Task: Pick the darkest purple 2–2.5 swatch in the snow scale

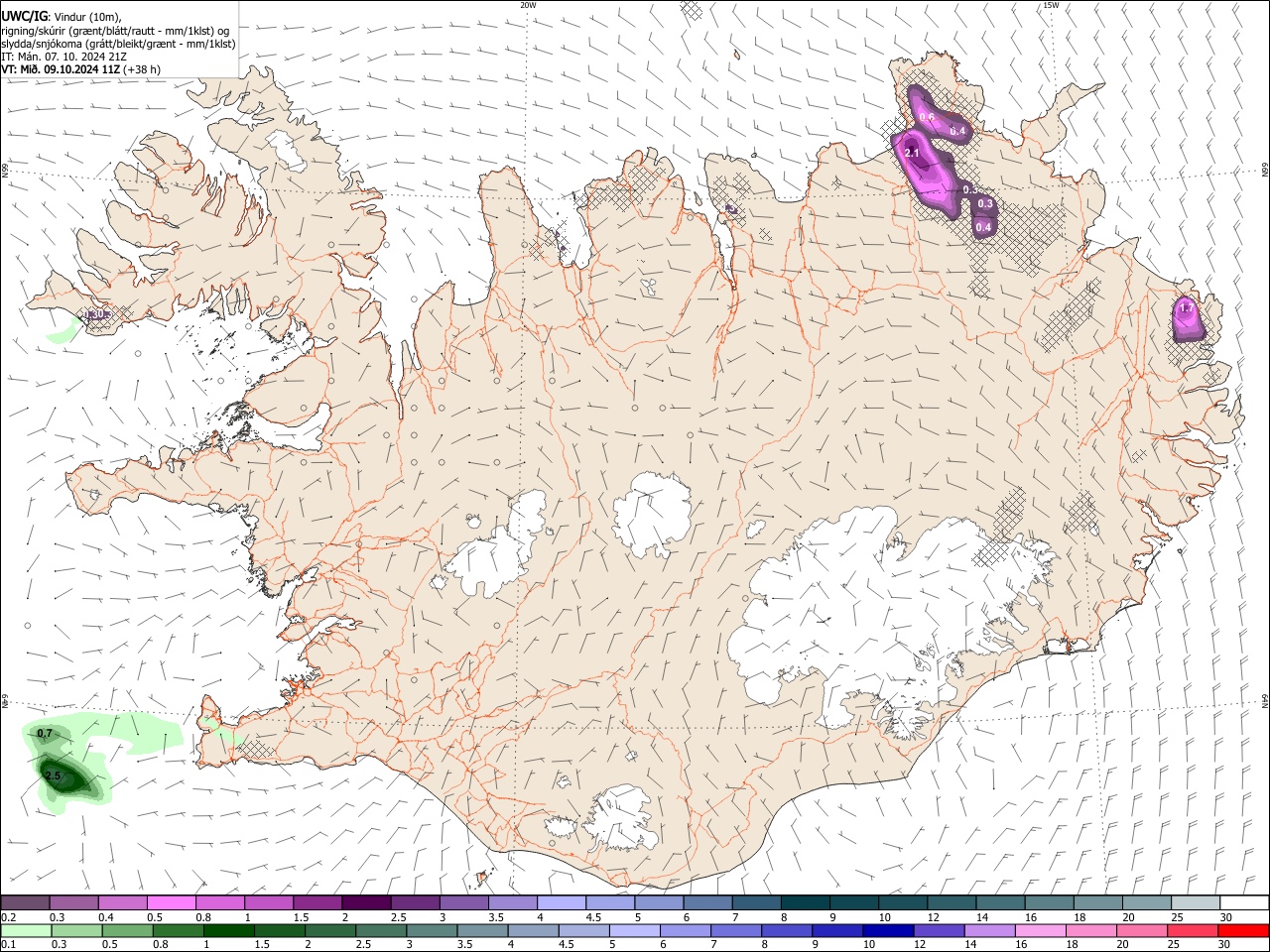Action: (x=366, y=903)
